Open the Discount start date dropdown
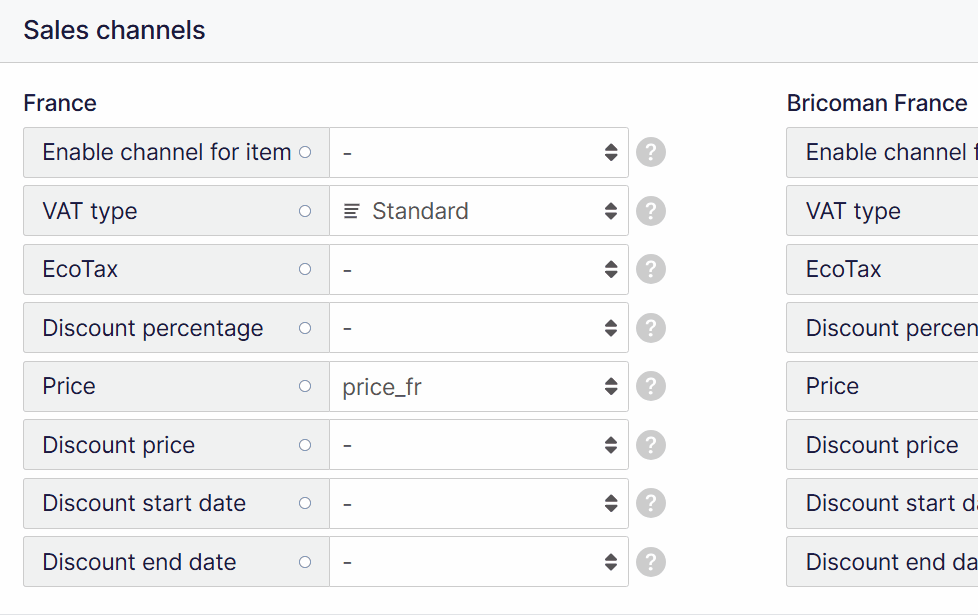The height and width of the screenshot is (615, 978). 479,503
